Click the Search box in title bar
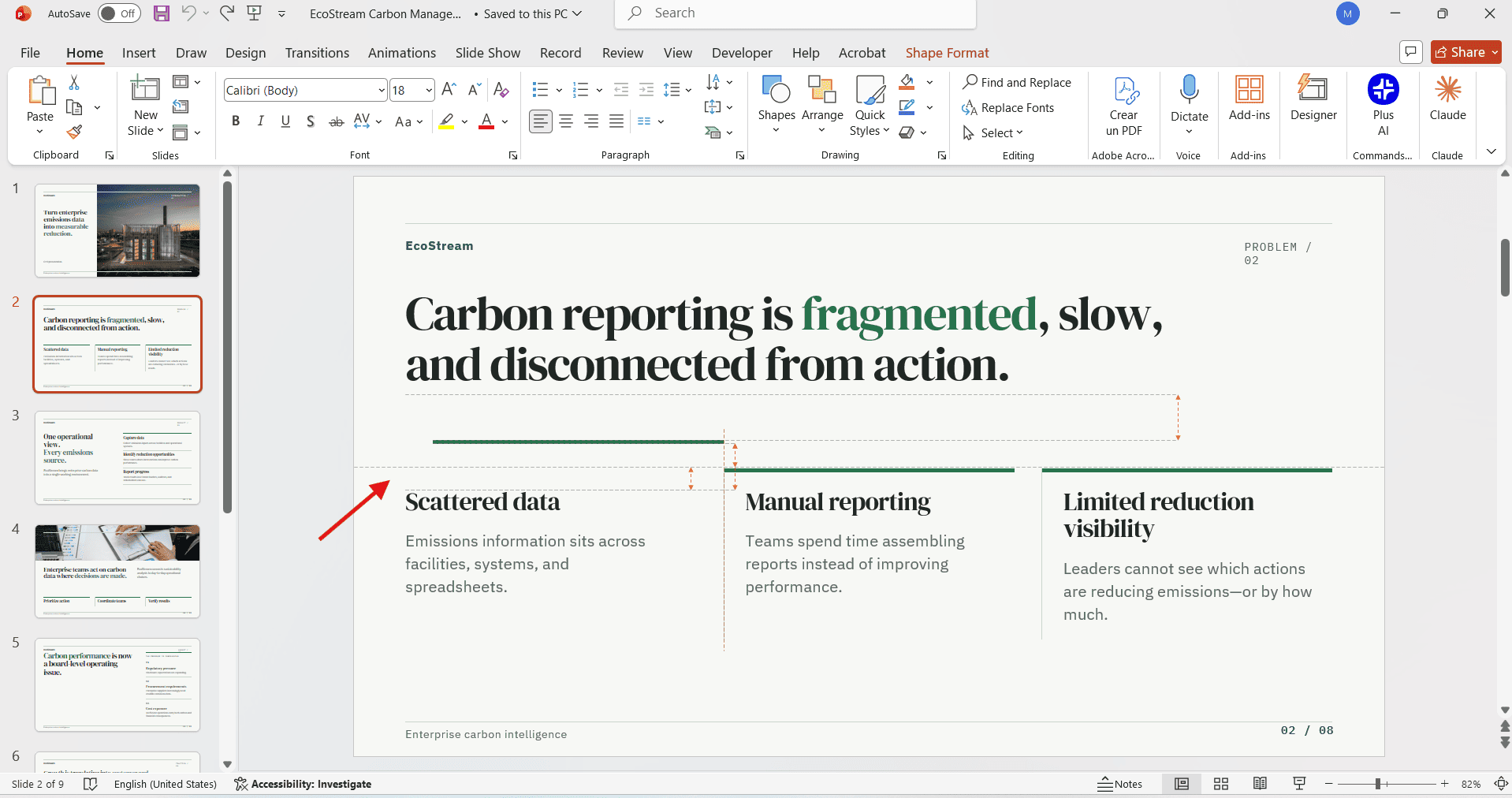 (x=795, y=13)
